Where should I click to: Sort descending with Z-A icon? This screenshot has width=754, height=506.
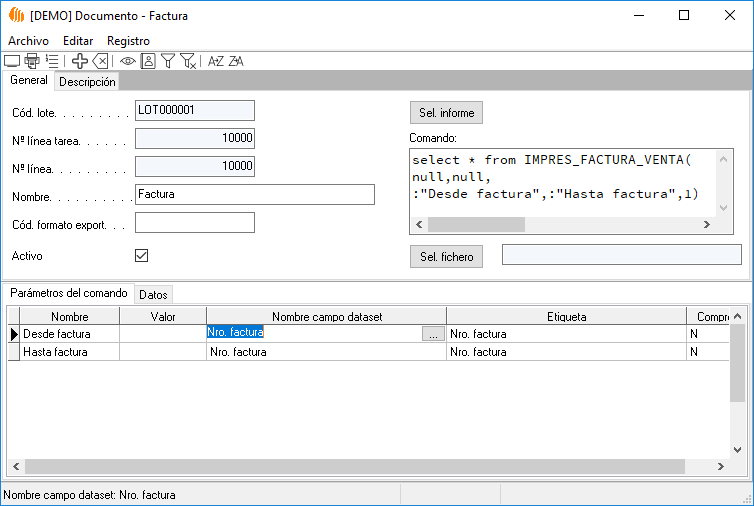pyautogui.click(x=236, y=61)
